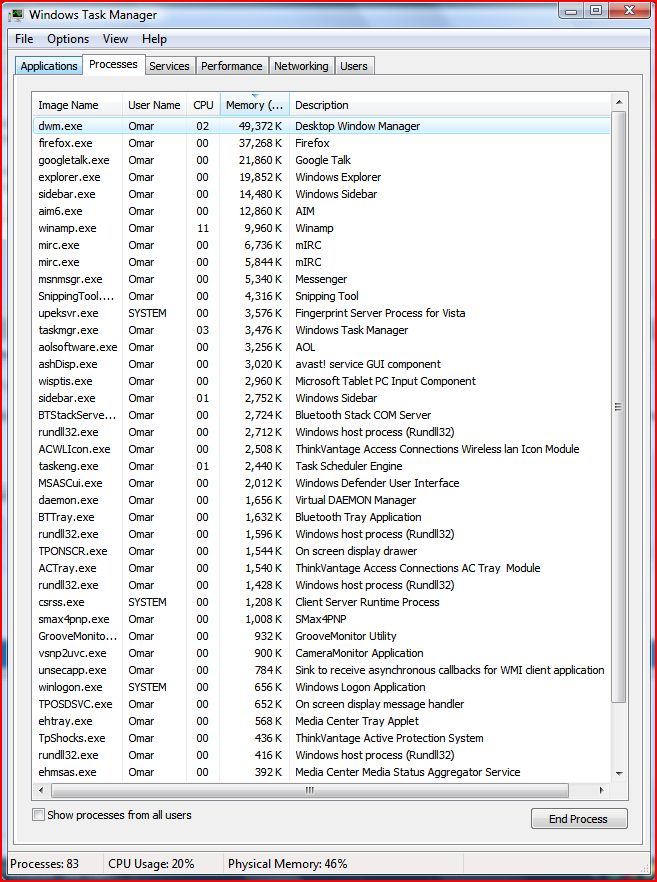Click the horizontal scrollbar thumb
Image resolution: width=657 pixels, height=882 pixels.
coord(310,790)
